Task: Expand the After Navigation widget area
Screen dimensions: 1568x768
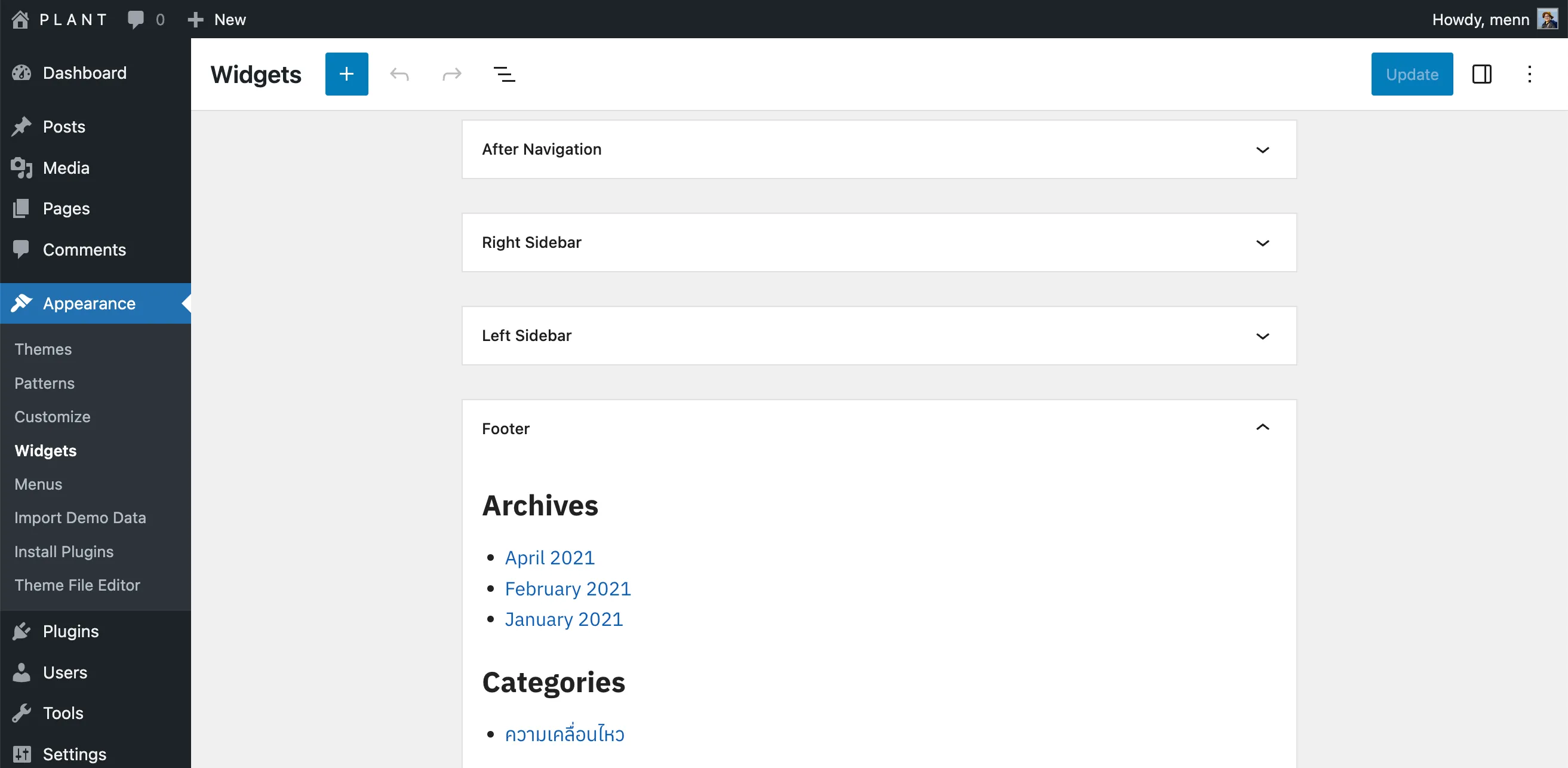Action: tap(1263, 150)
